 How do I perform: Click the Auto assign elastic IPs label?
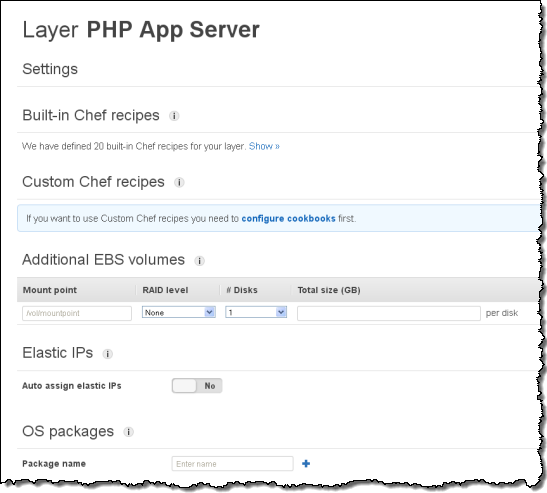click(72, 386)
